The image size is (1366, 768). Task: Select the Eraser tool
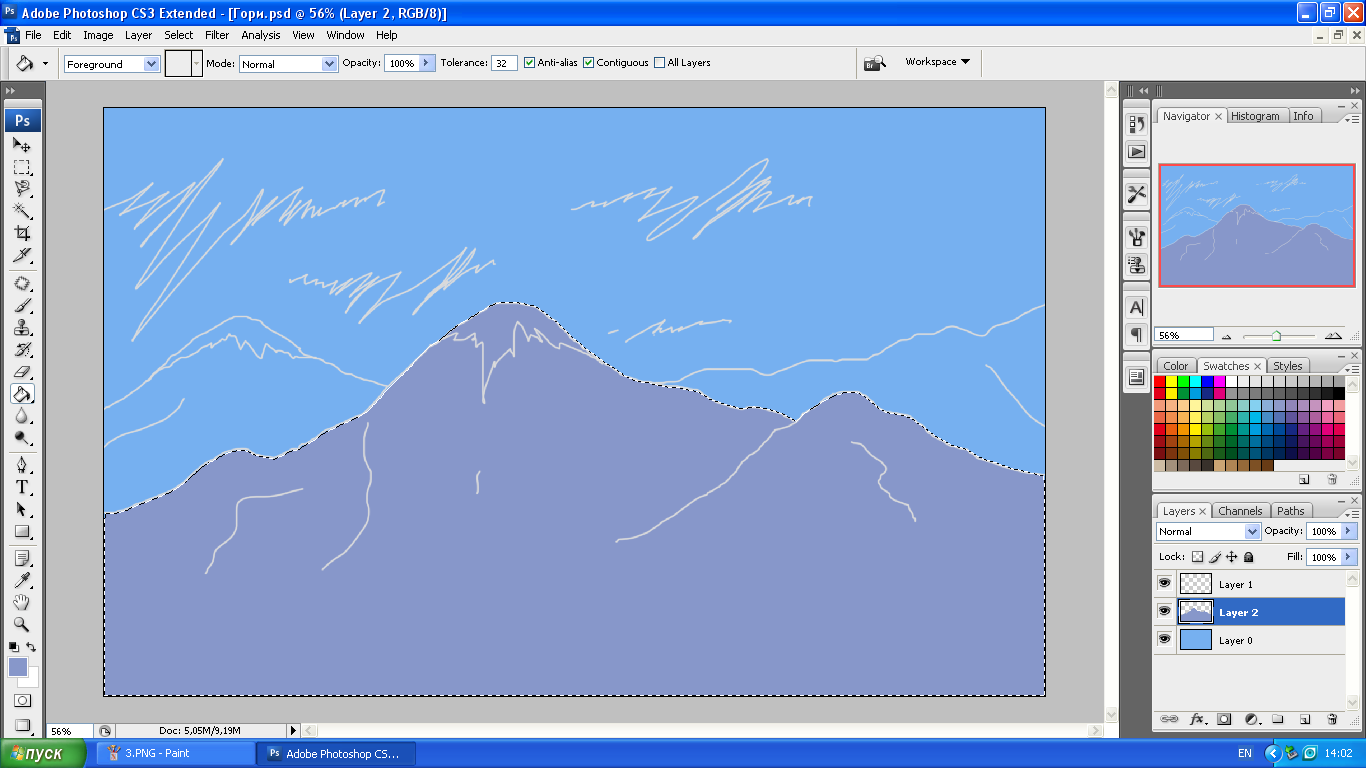click(22, 372)
